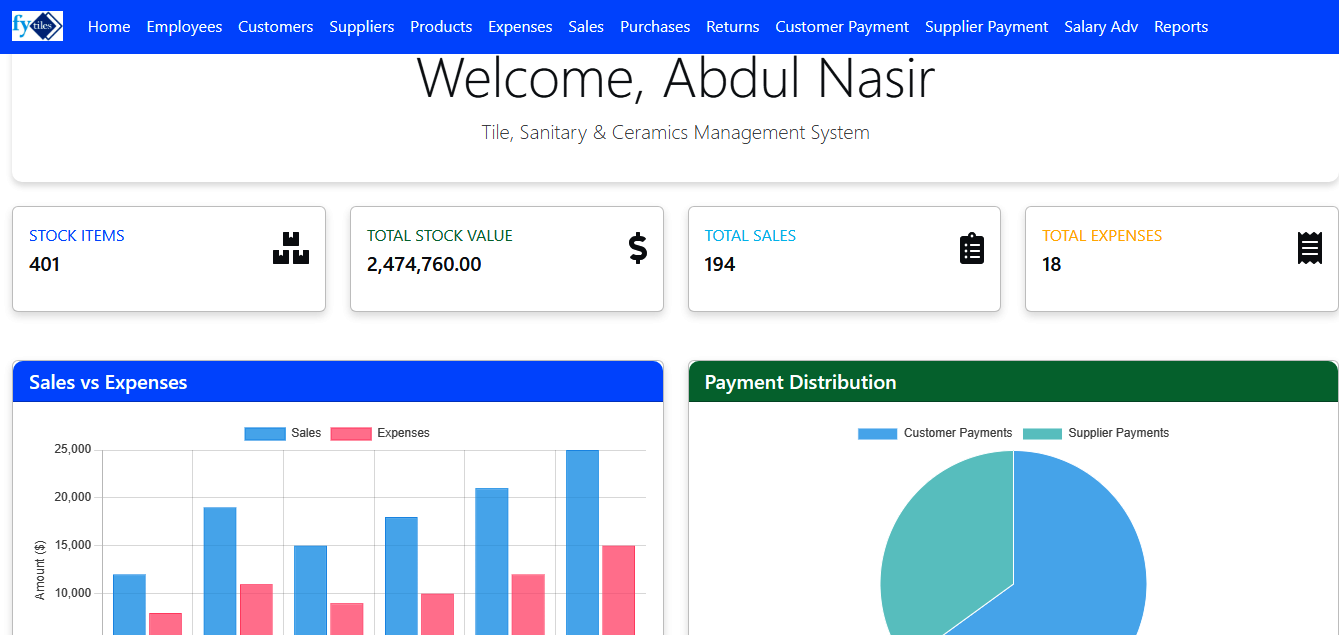Click the boxes icon on Stock Items card
Viewport: 1339px width, 635px height.
291,248
